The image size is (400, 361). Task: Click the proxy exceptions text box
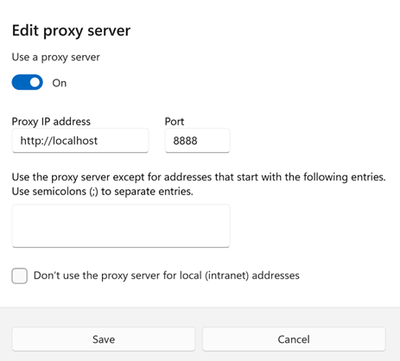(121, 226)
